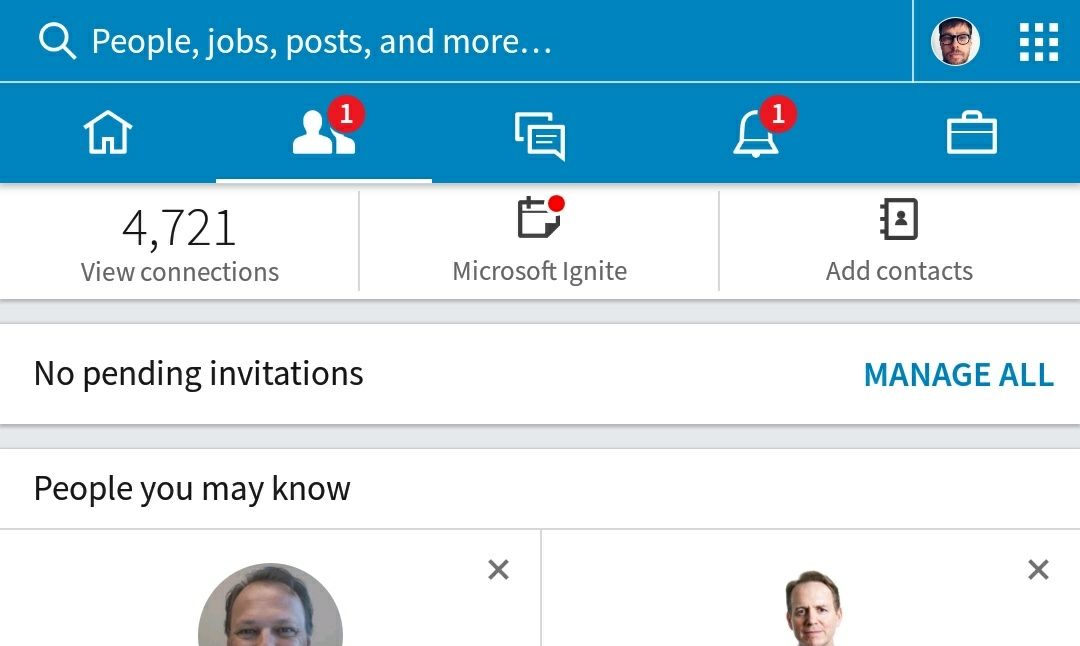The image size is (1080, 646).
Task: Open the first suggested person's photo
Action: click(270, 605)
